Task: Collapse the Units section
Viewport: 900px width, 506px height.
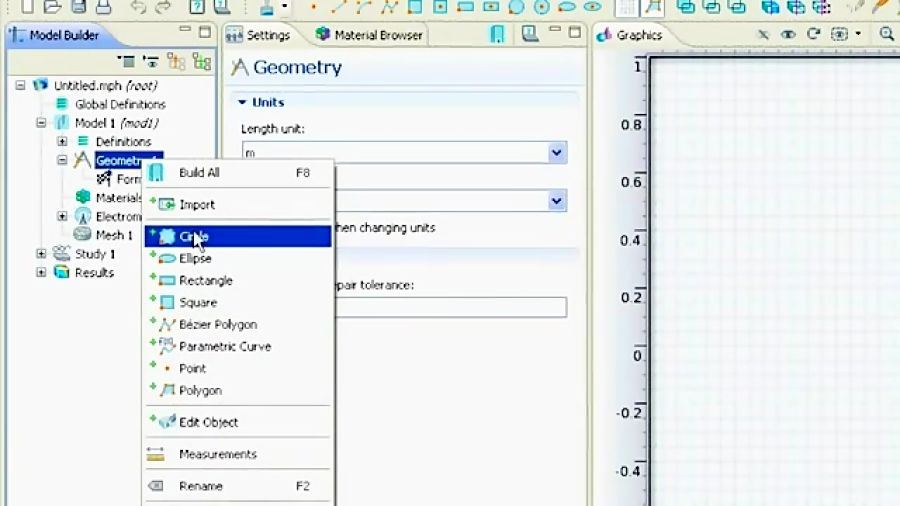Action: (x=242, y=102)
